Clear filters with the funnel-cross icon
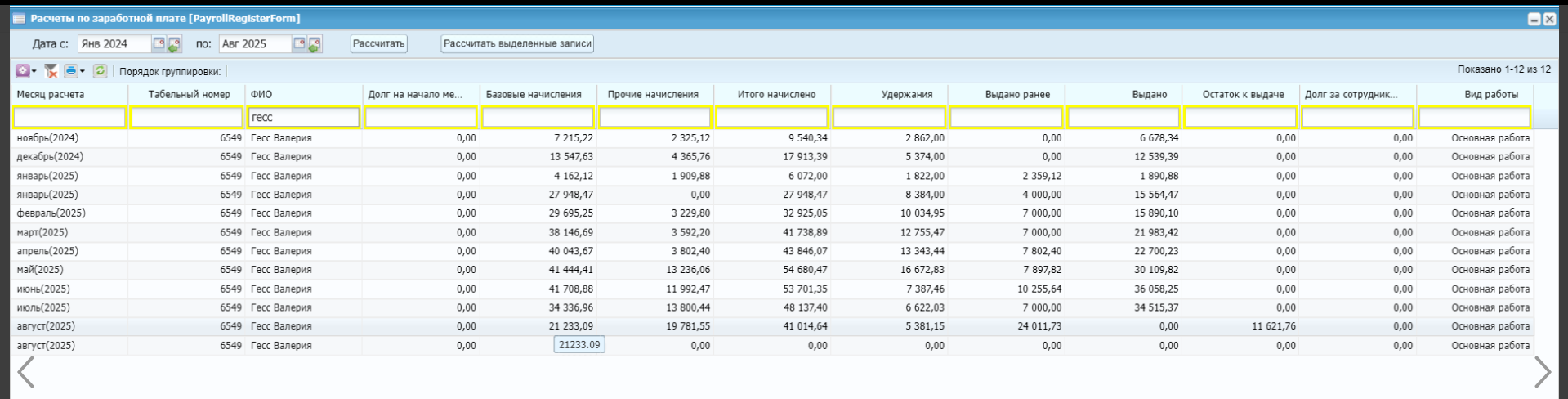The height and width of the screenshot is (399, 1568). pos(51,72)
